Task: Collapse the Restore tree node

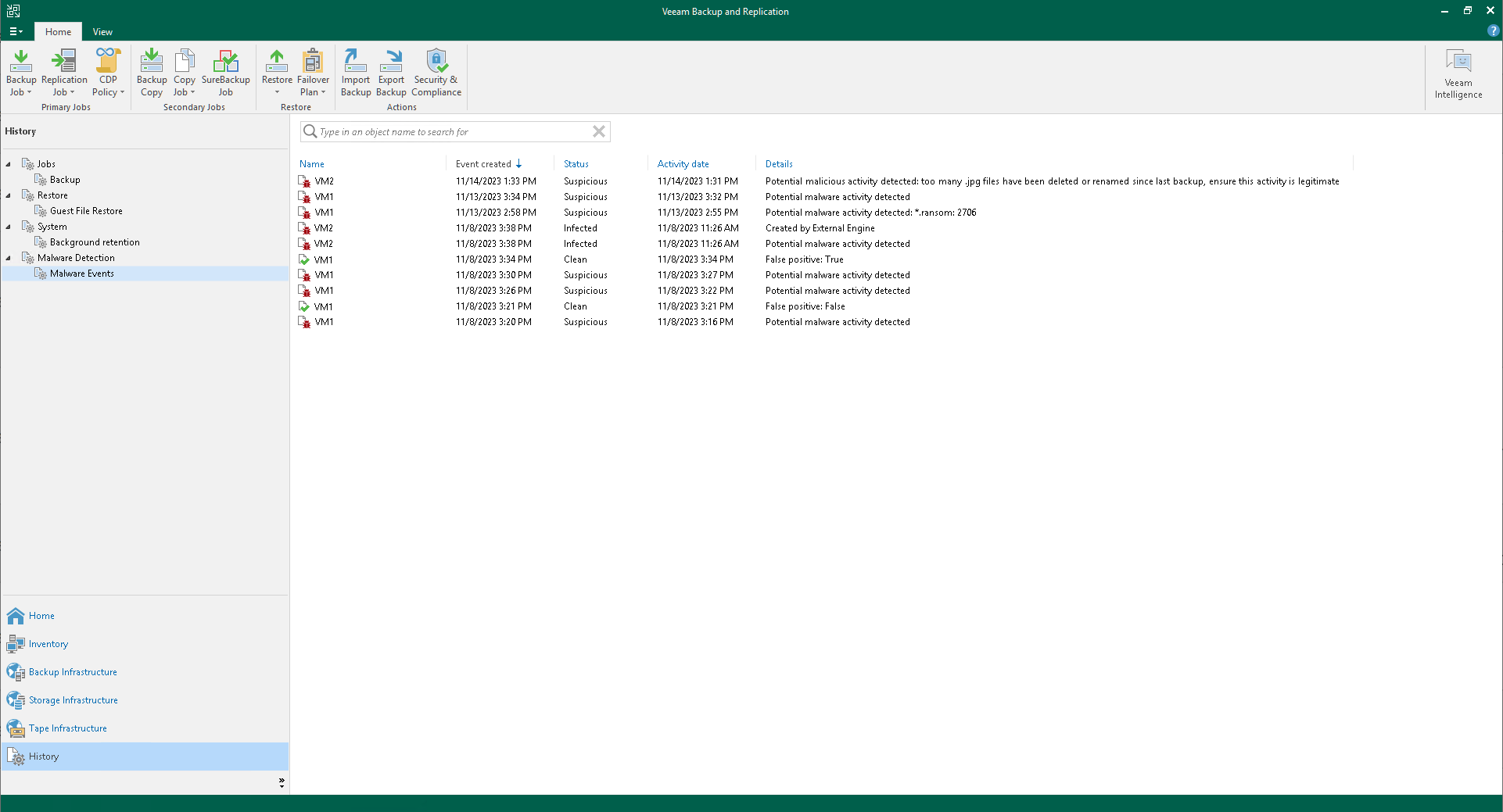Action: 9,195
